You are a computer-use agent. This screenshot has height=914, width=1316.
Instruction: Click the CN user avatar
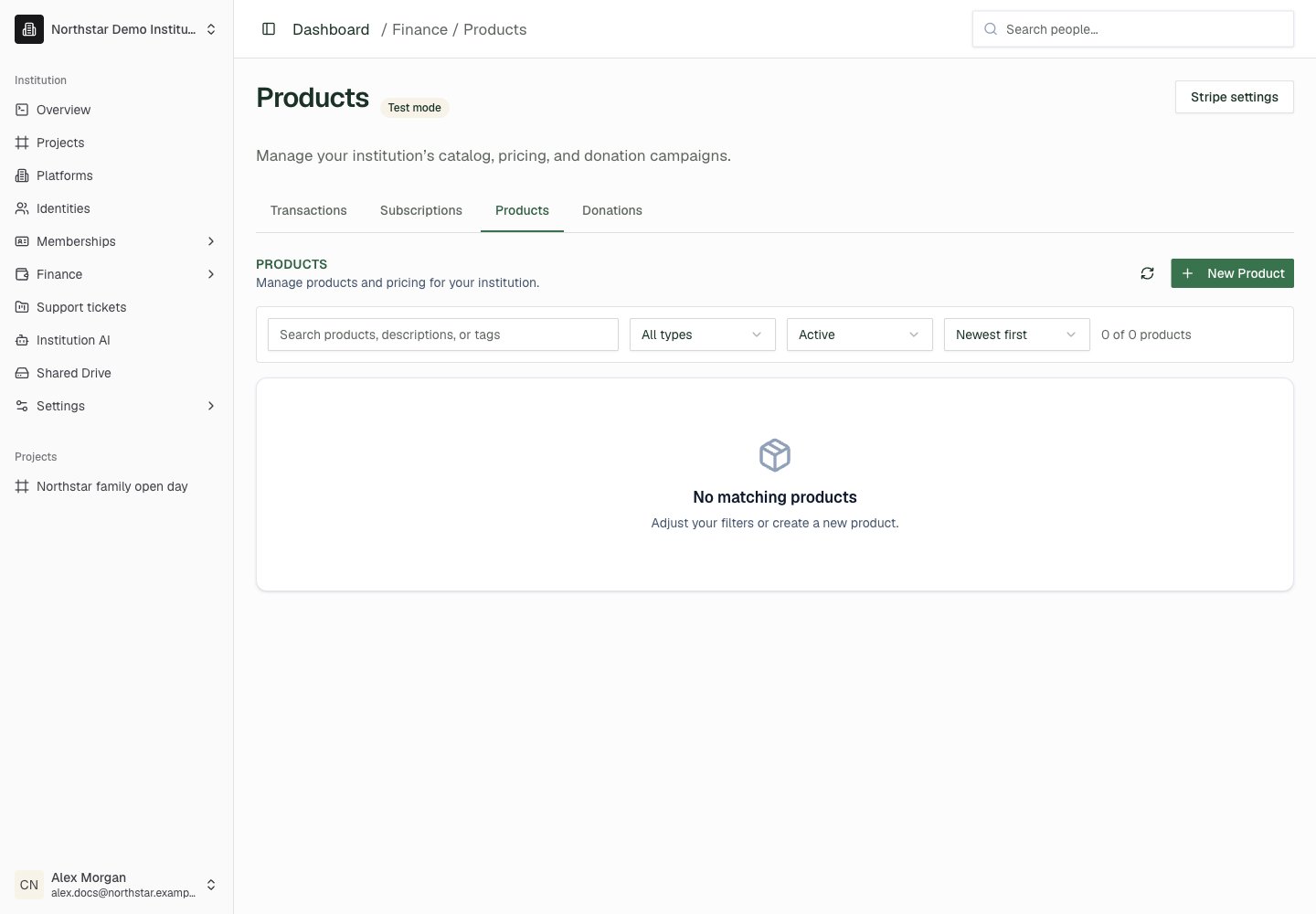coord(29,885)
